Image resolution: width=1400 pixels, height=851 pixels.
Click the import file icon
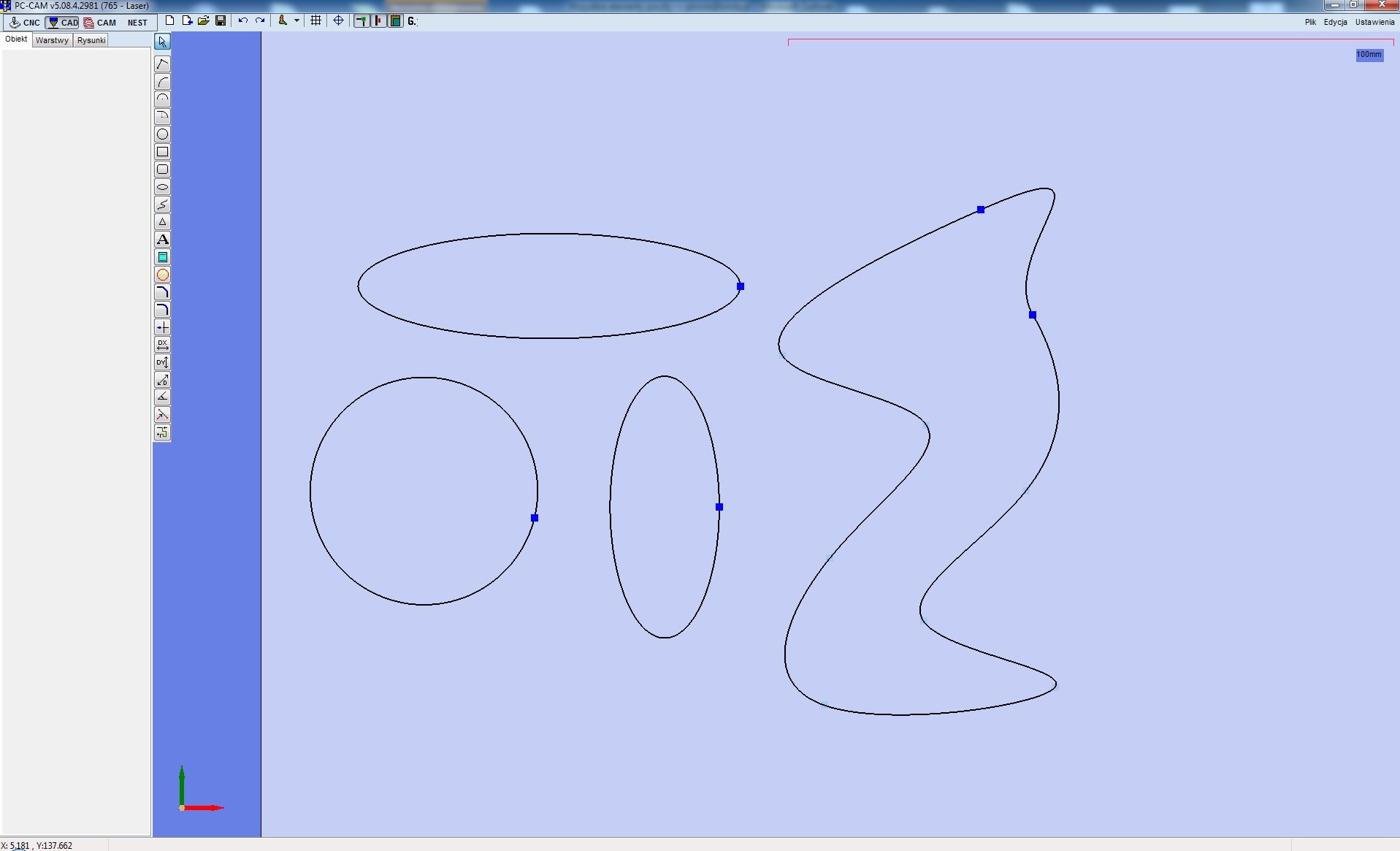[187, 20]
